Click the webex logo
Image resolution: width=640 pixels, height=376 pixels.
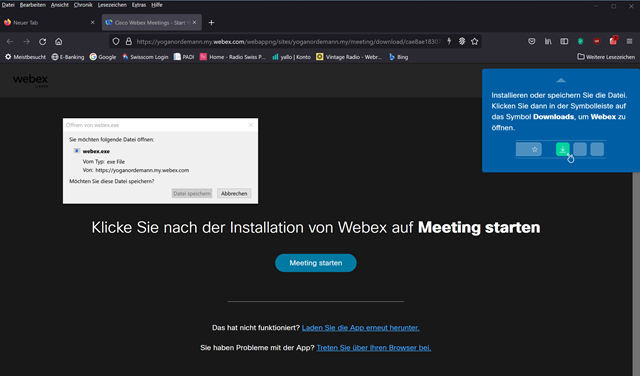pos(30,80)
